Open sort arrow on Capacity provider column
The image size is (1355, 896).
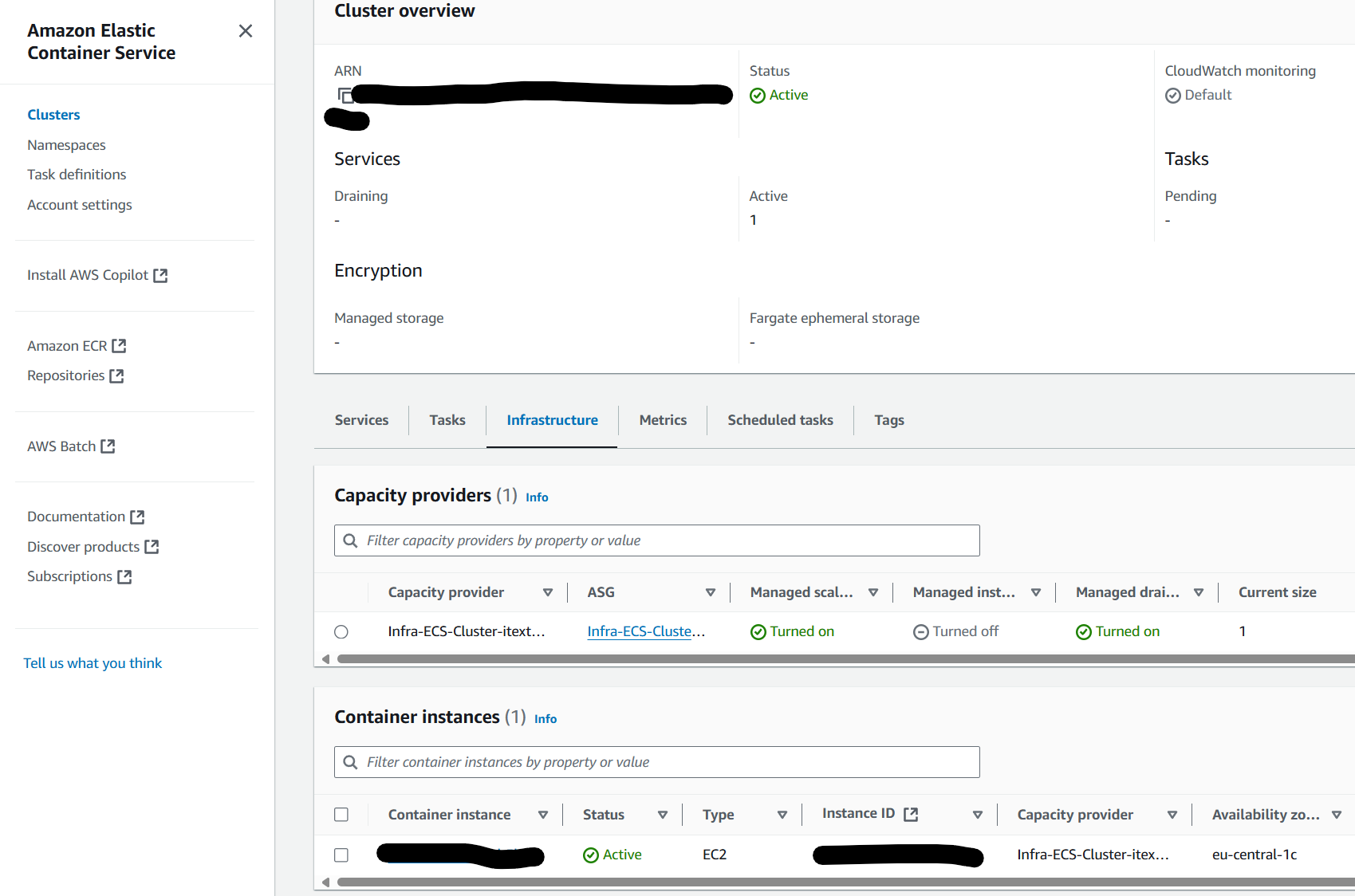548,592
